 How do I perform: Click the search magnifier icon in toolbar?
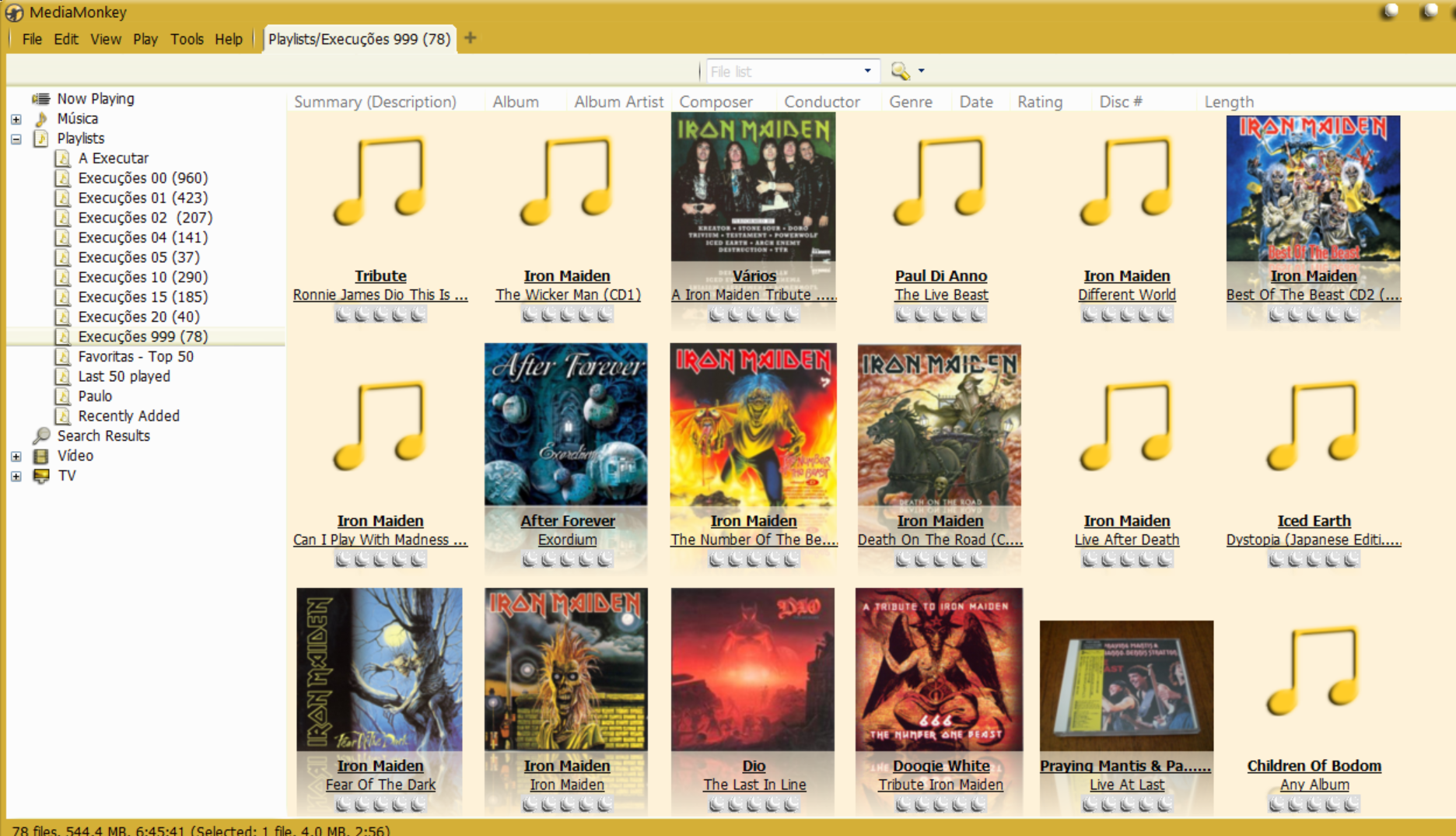(x=900, y=71)
